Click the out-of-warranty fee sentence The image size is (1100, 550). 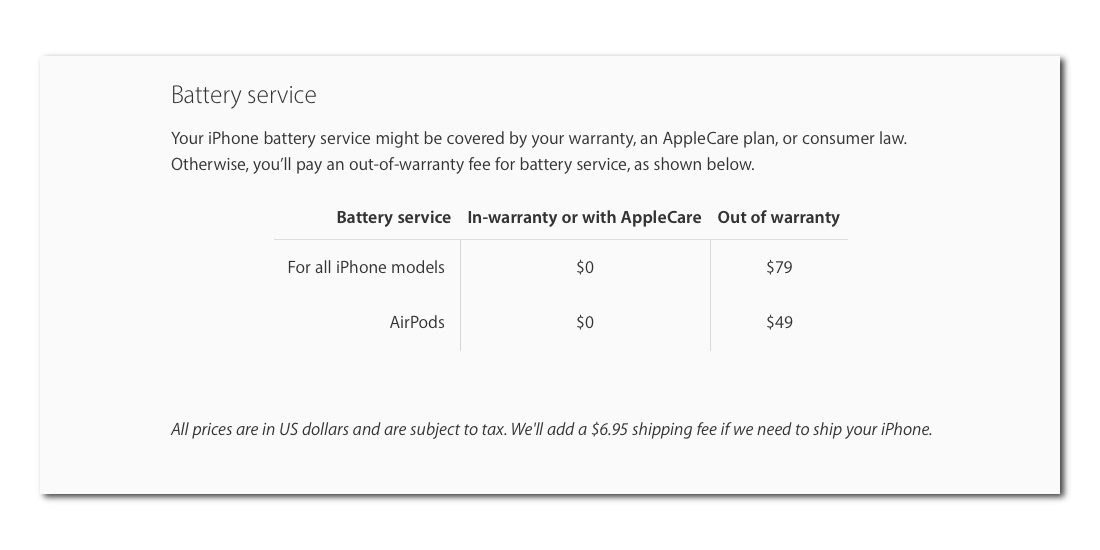[x=463, y=165]
